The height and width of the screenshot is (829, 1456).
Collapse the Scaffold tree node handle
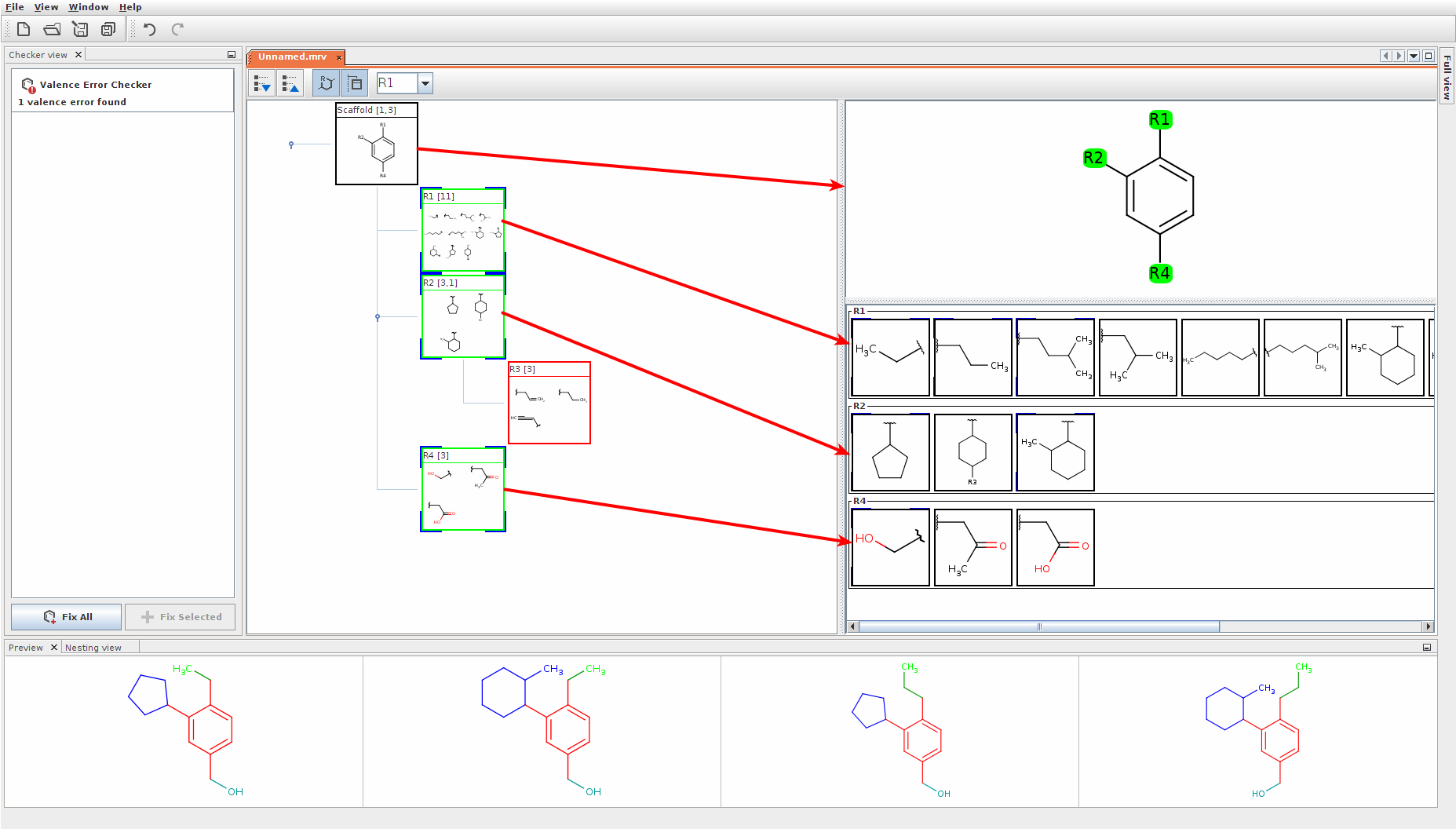(291, 144)
